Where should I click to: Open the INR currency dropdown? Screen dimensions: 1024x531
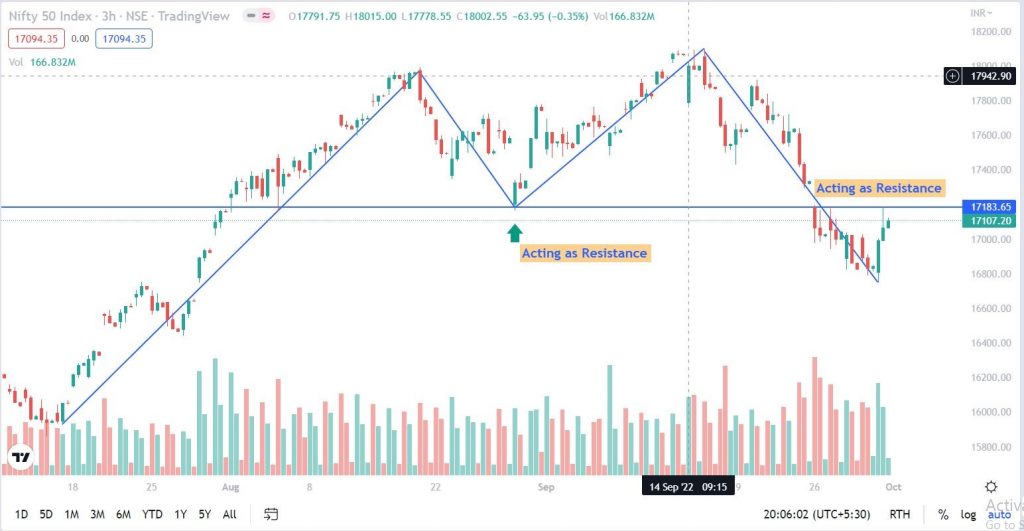coord(981,13)
